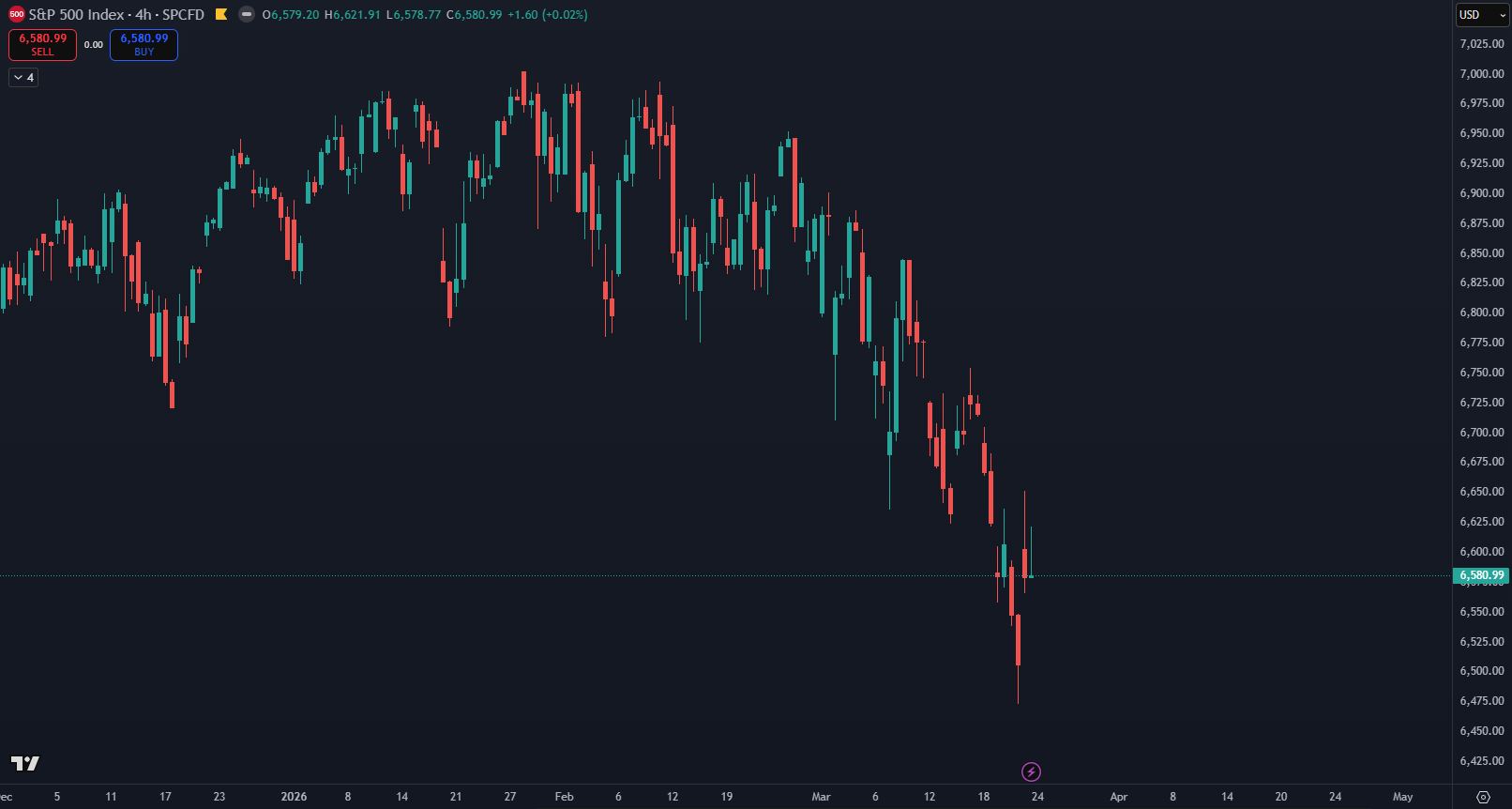Click the S&P 500 symbol logo

[x=16, y=15]
